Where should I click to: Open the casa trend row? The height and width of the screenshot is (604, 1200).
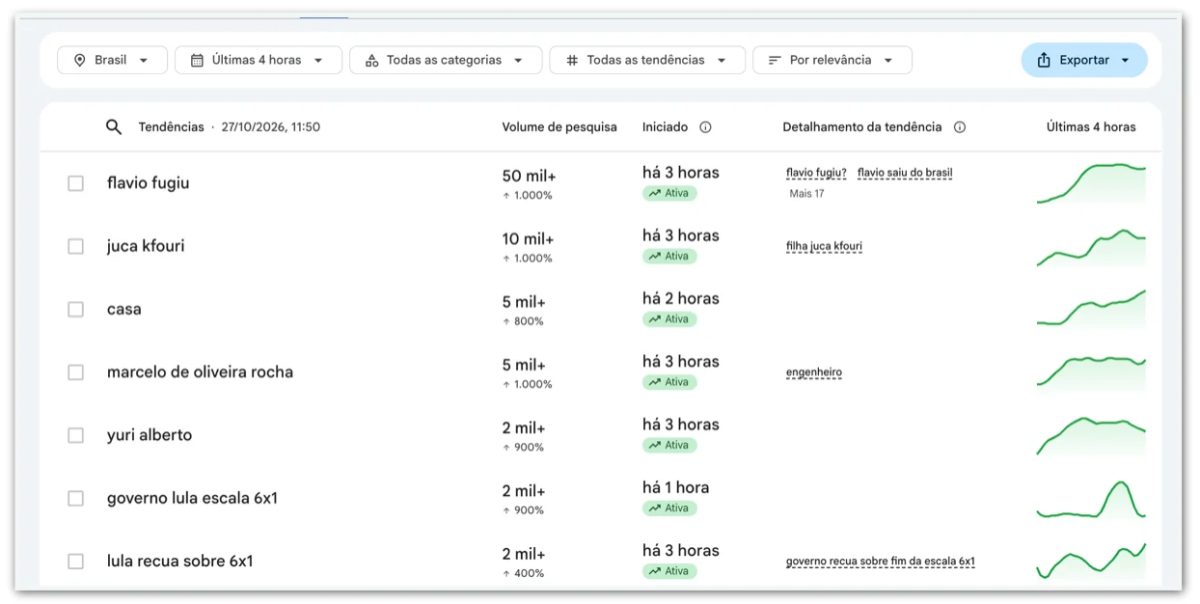[124, 309]
